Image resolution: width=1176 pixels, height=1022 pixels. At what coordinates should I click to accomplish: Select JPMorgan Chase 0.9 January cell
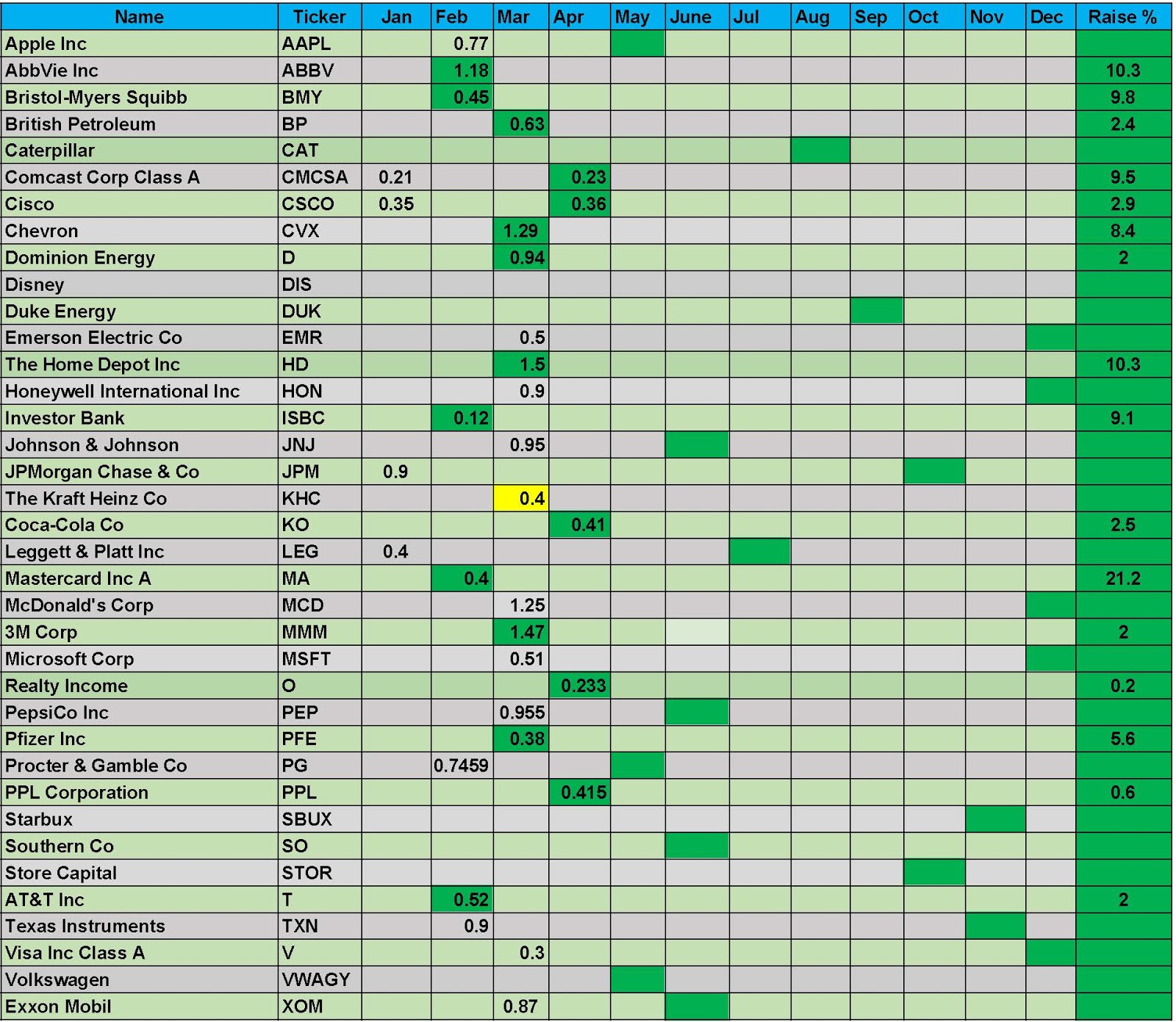click(x=396, y=471)
